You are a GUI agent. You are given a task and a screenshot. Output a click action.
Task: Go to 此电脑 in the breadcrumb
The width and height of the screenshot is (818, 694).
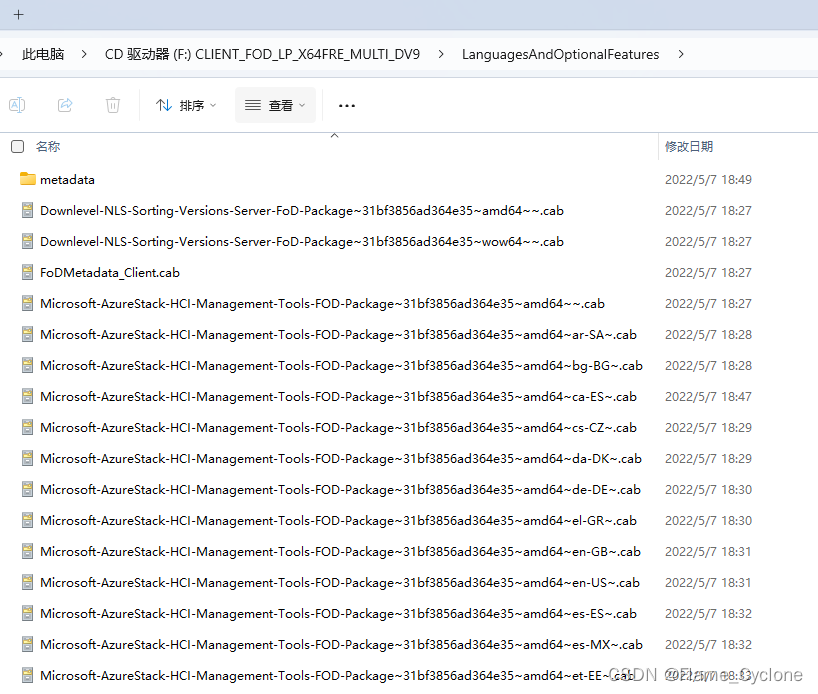pos(43,54)
